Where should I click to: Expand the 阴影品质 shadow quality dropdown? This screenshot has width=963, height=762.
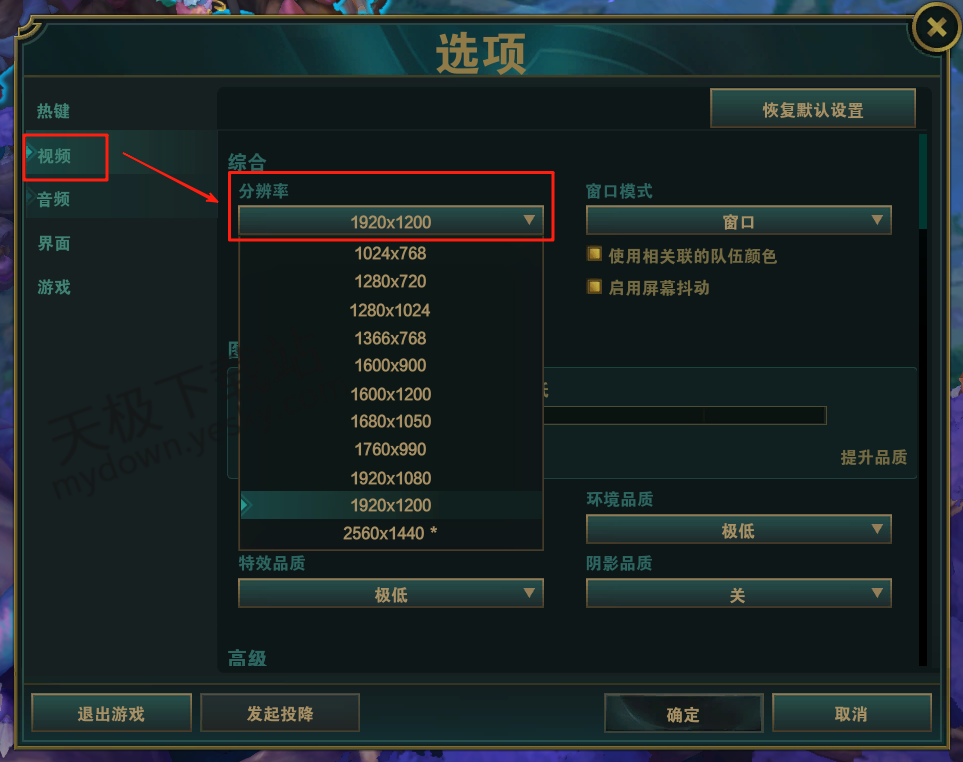738,593
